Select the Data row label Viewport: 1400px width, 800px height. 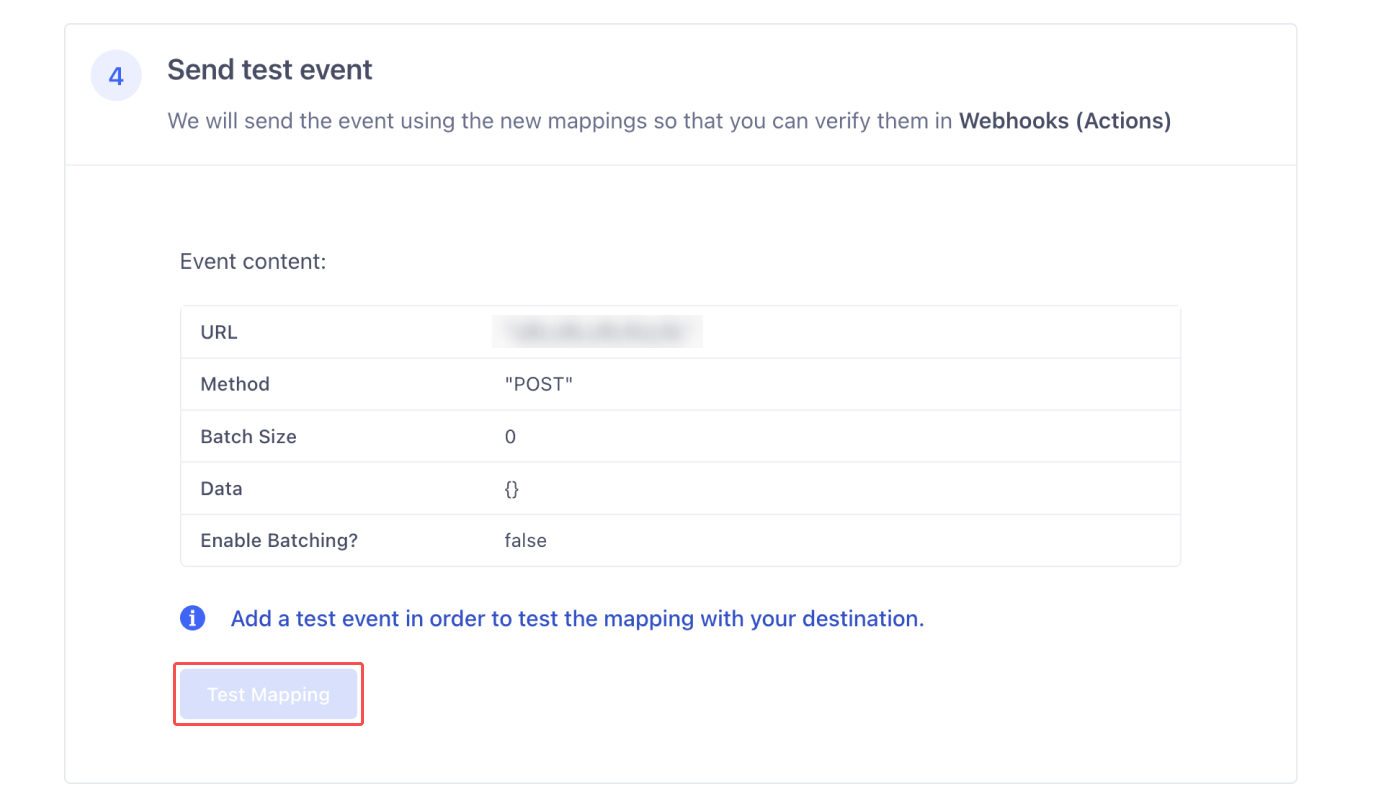coord(222,488)
